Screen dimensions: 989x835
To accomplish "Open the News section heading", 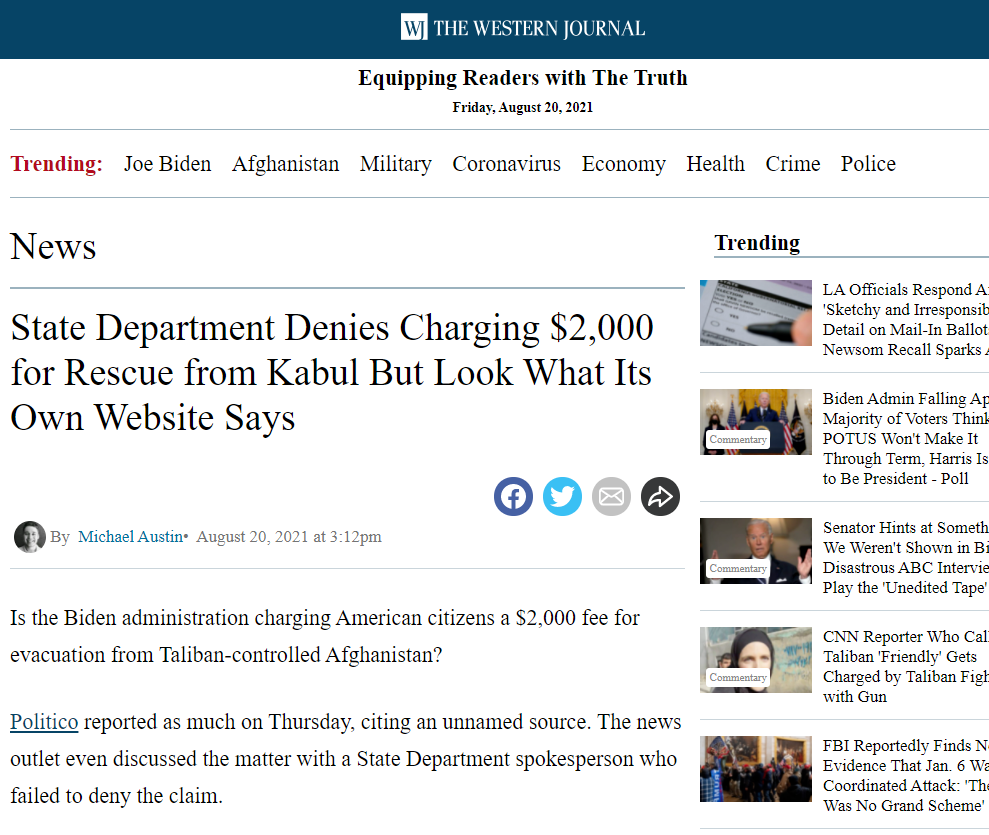I will [x=53, y=246].
